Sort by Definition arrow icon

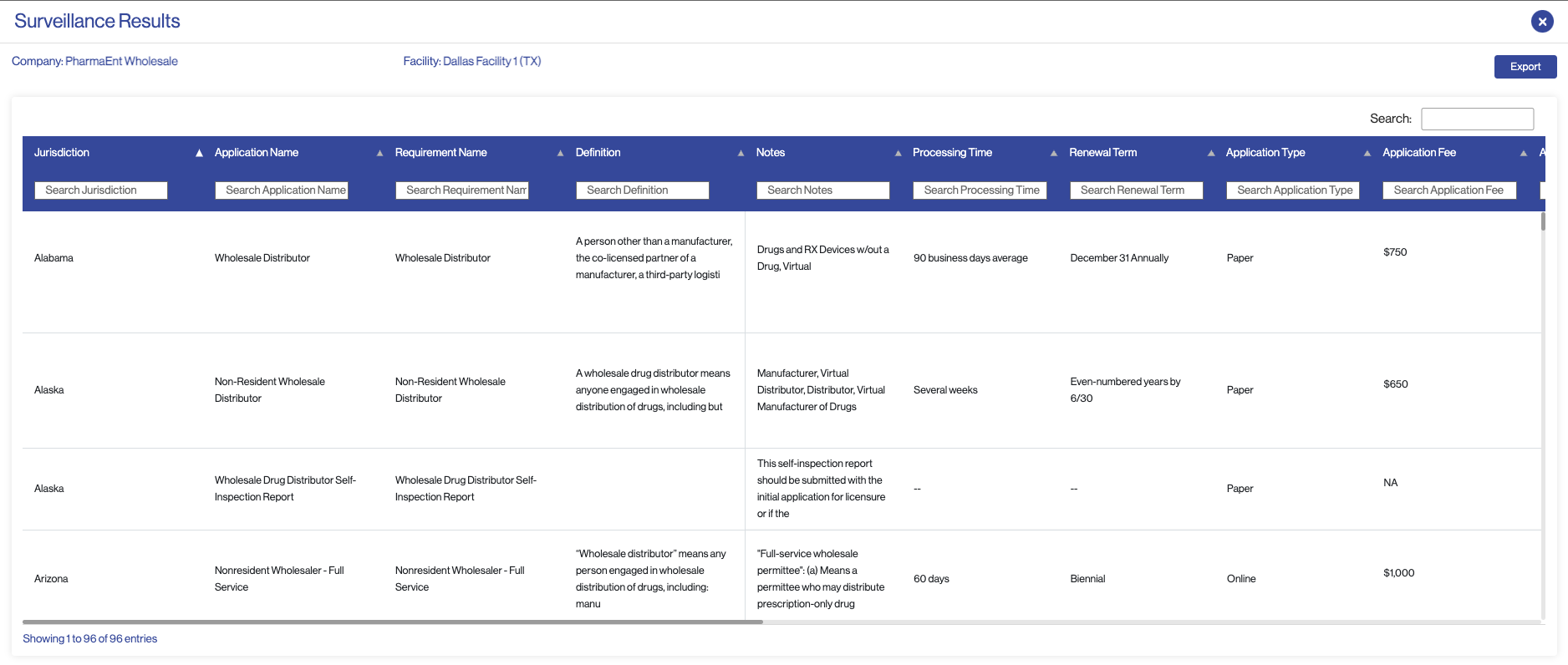[x=741, y=153]
